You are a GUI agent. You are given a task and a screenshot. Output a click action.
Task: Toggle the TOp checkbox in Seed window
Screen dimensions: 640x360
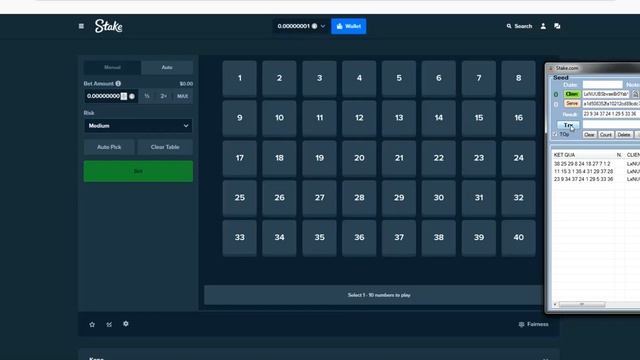click(x=555, y=134)
